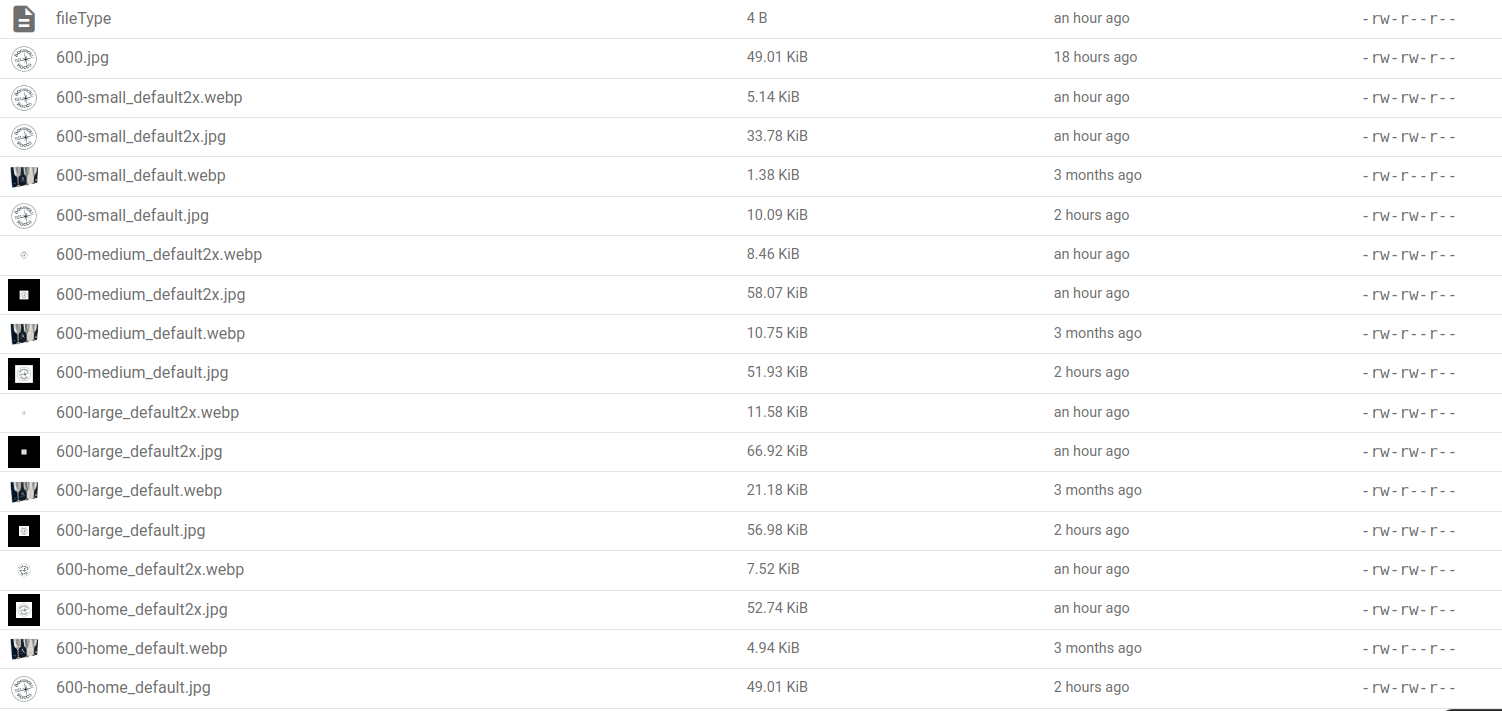This screenshot has height=711, width=1502.
Task: Open the 600.jpg file
Action: tap(82, 58)
